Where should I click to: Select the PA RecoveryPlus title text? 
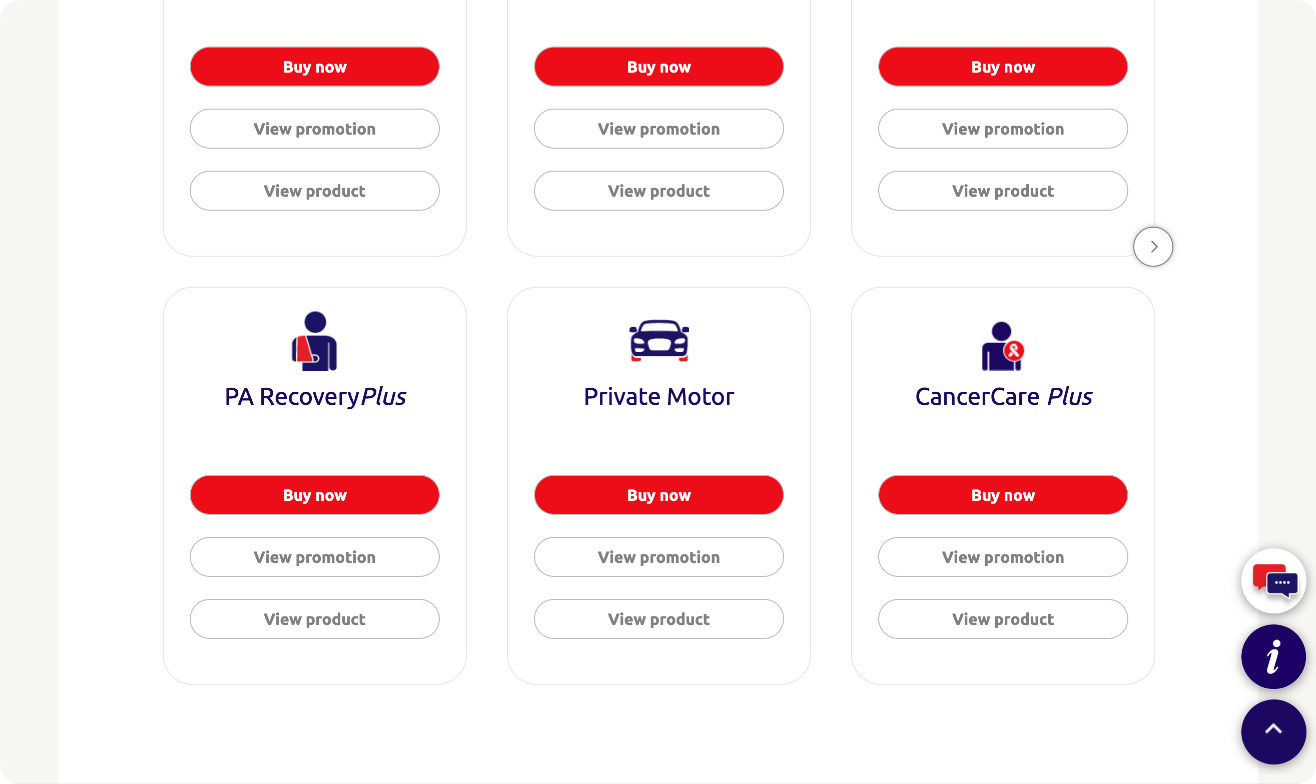pyautogui.click(x=315, y=397)
